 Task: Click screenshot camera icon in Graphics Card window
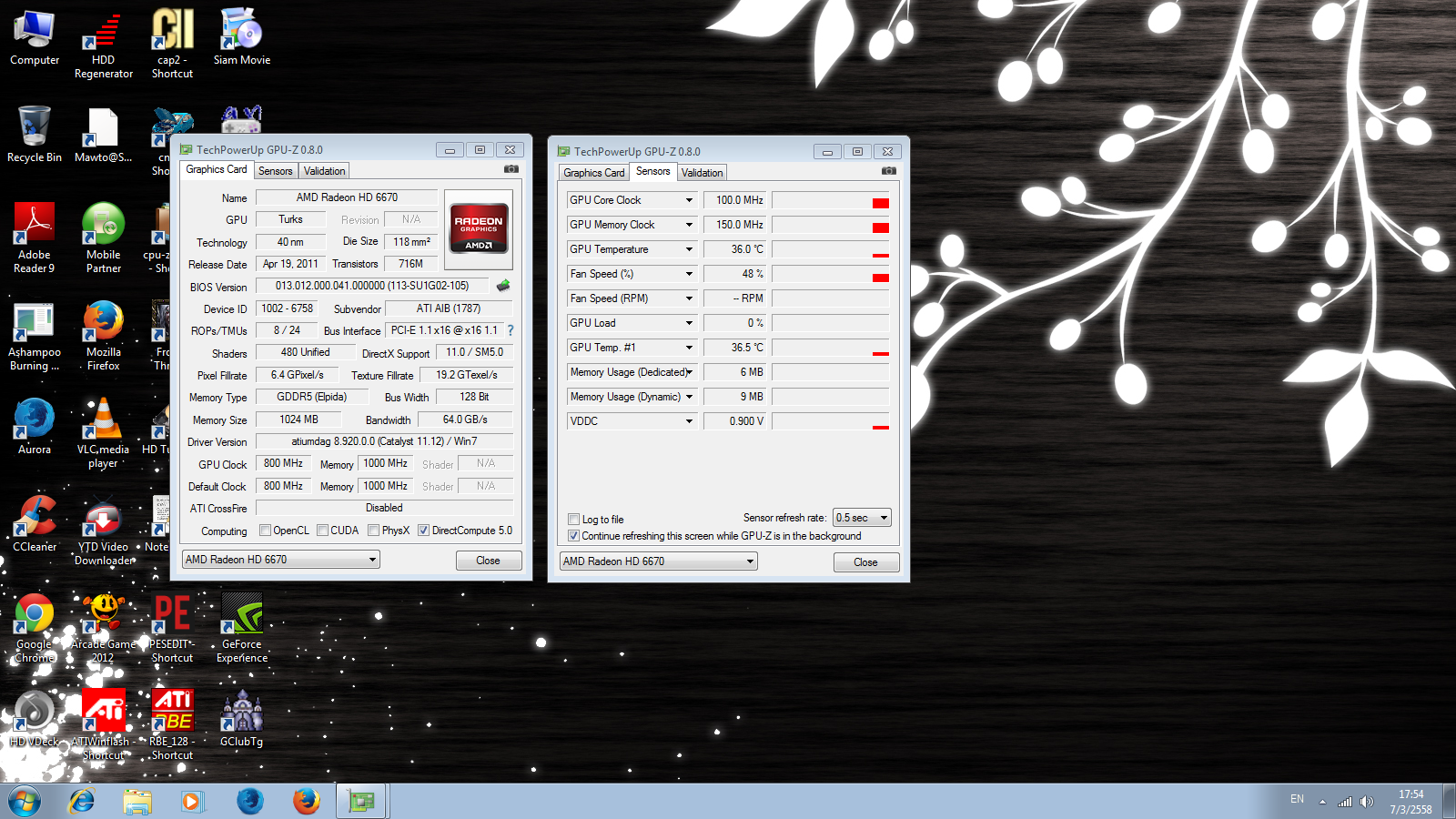[x=511, y=169]
